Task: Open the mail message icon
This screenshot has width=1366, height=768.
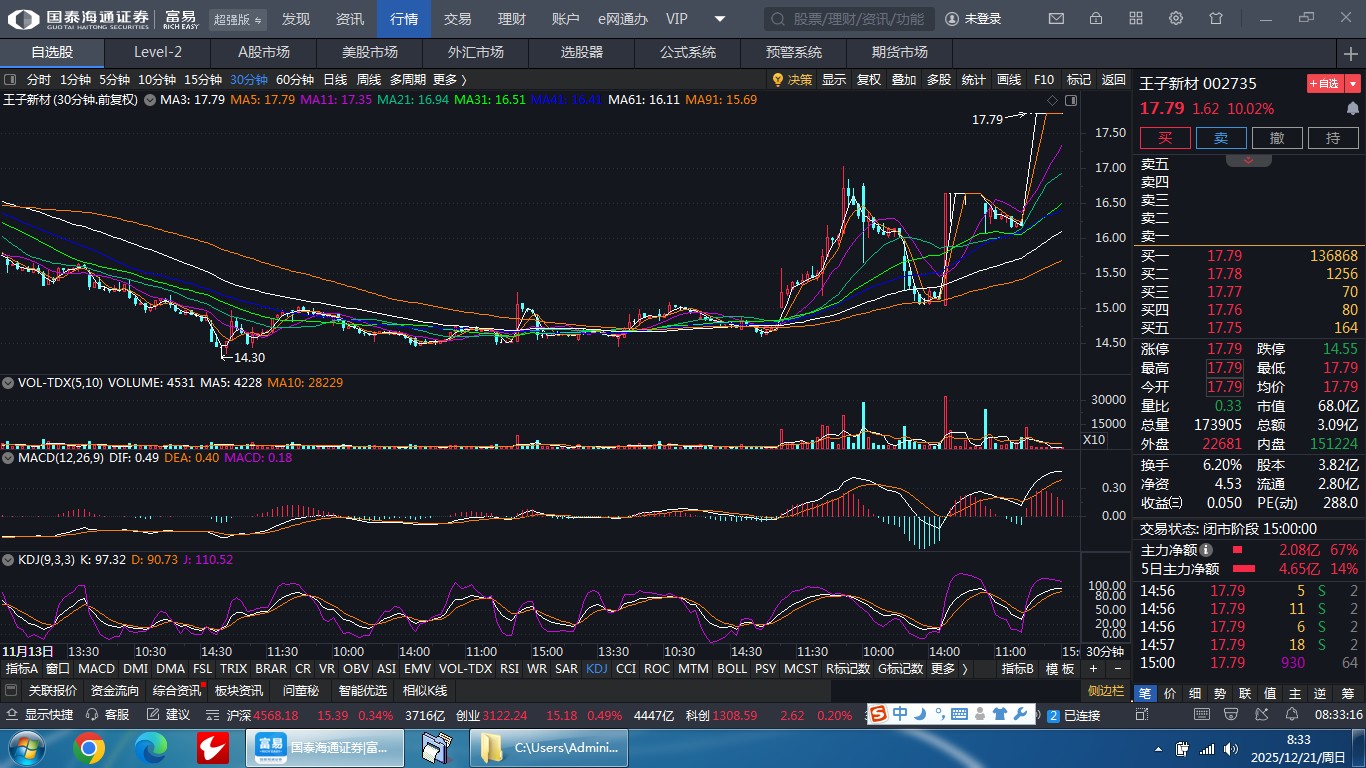Action: (x=1056, y=19)
